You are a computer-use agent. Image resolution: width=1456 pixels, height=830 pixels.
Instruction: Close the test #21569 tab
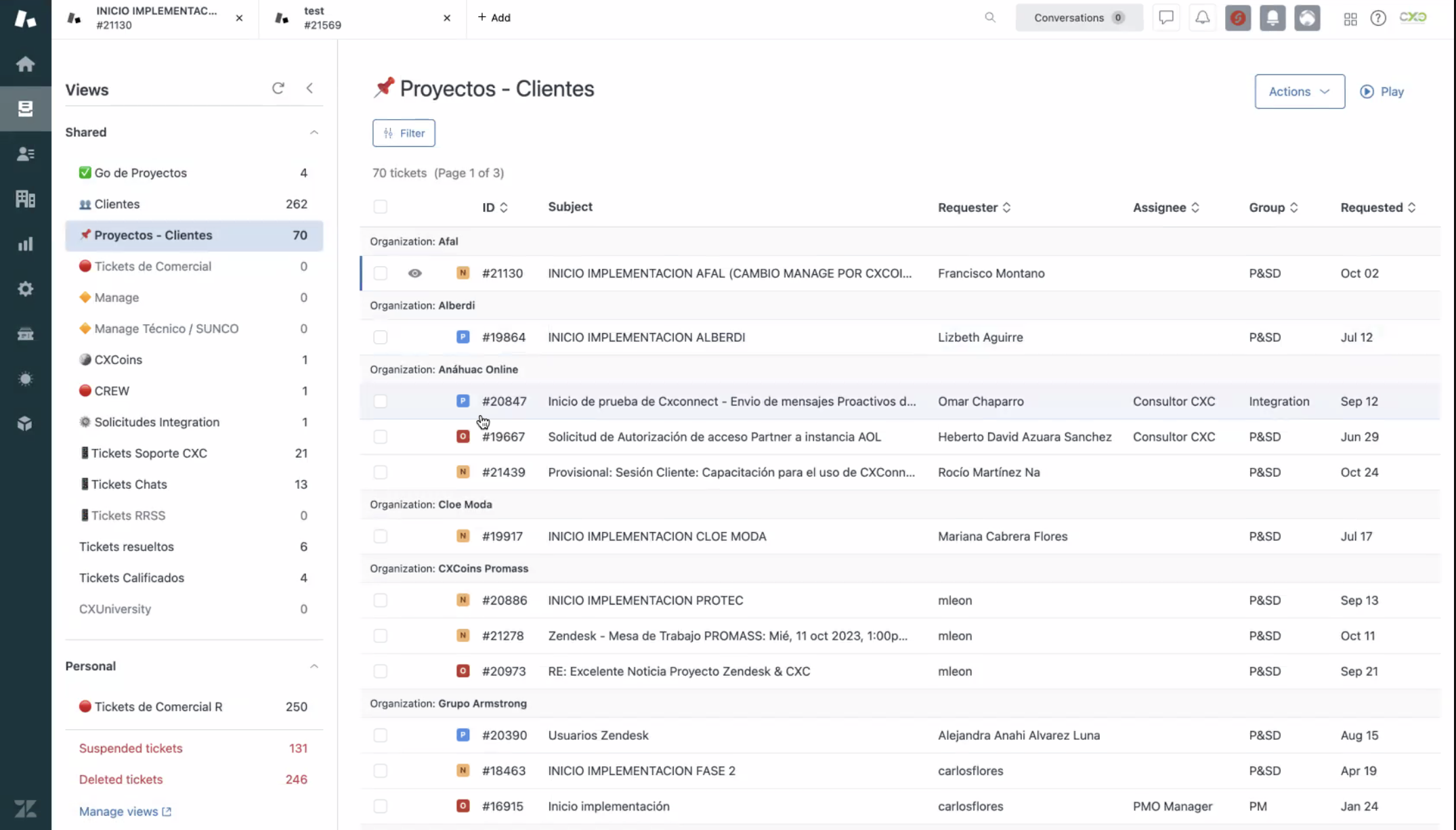pos(447,18)
